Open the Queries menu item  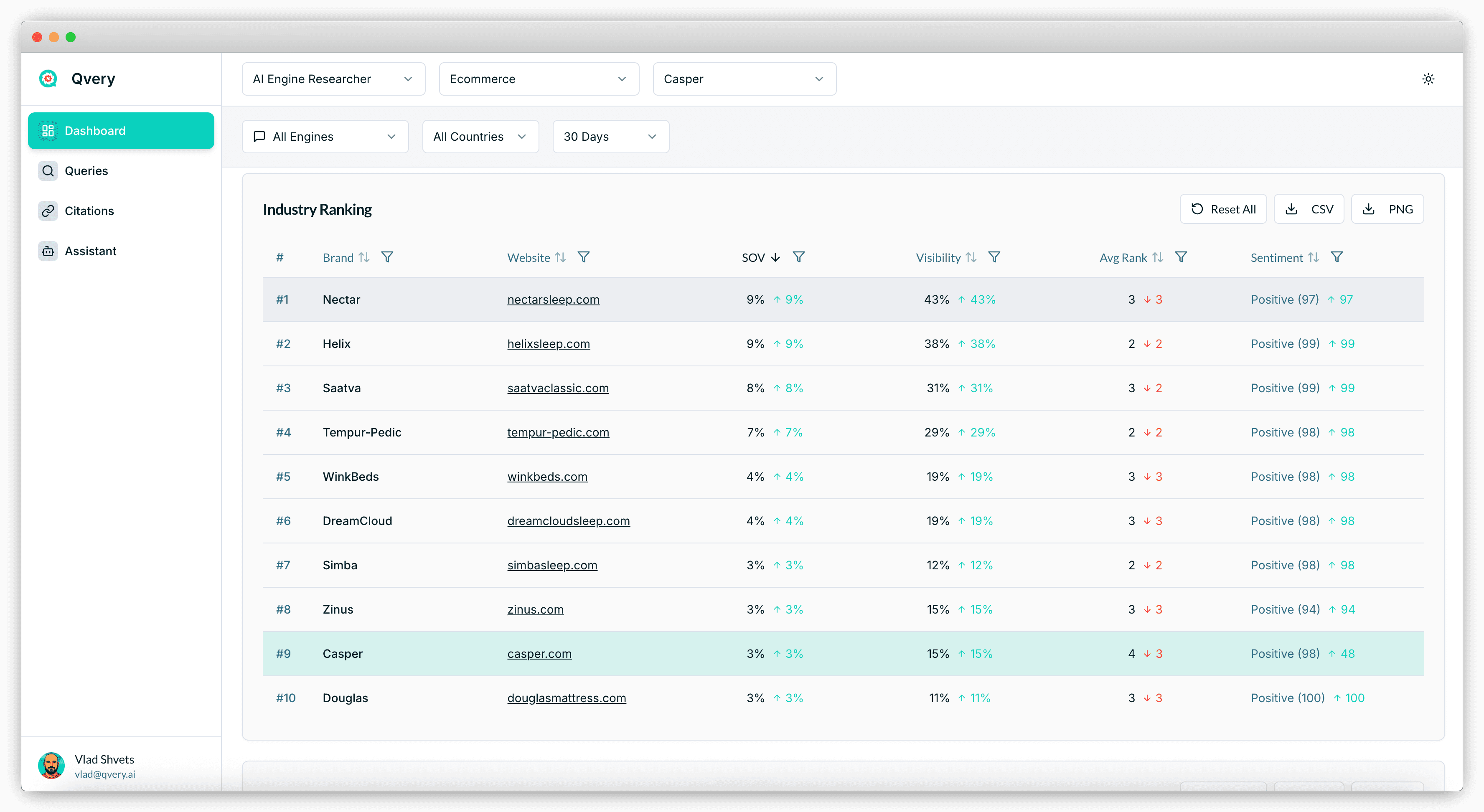(121, 171)
